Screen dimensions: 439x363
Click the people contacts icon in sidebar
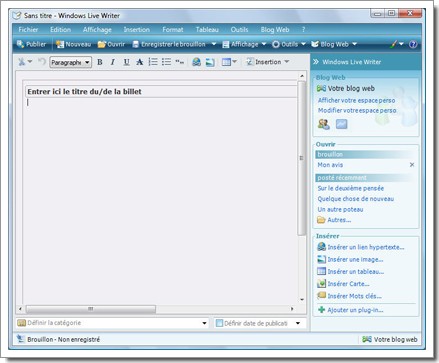[324, 124]
